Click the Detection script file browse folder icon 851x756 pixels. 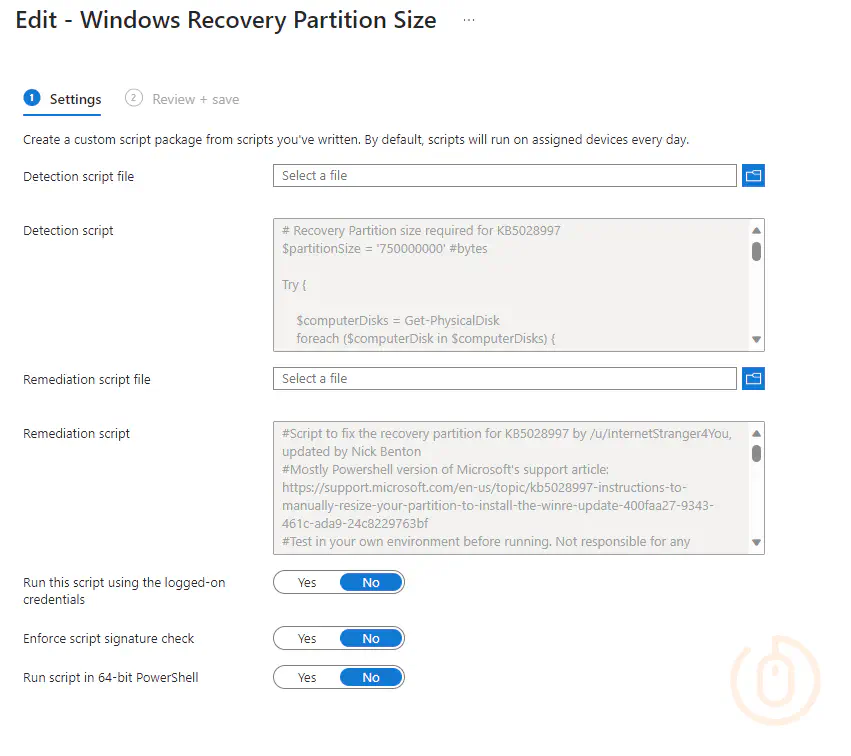pos(753,176)
